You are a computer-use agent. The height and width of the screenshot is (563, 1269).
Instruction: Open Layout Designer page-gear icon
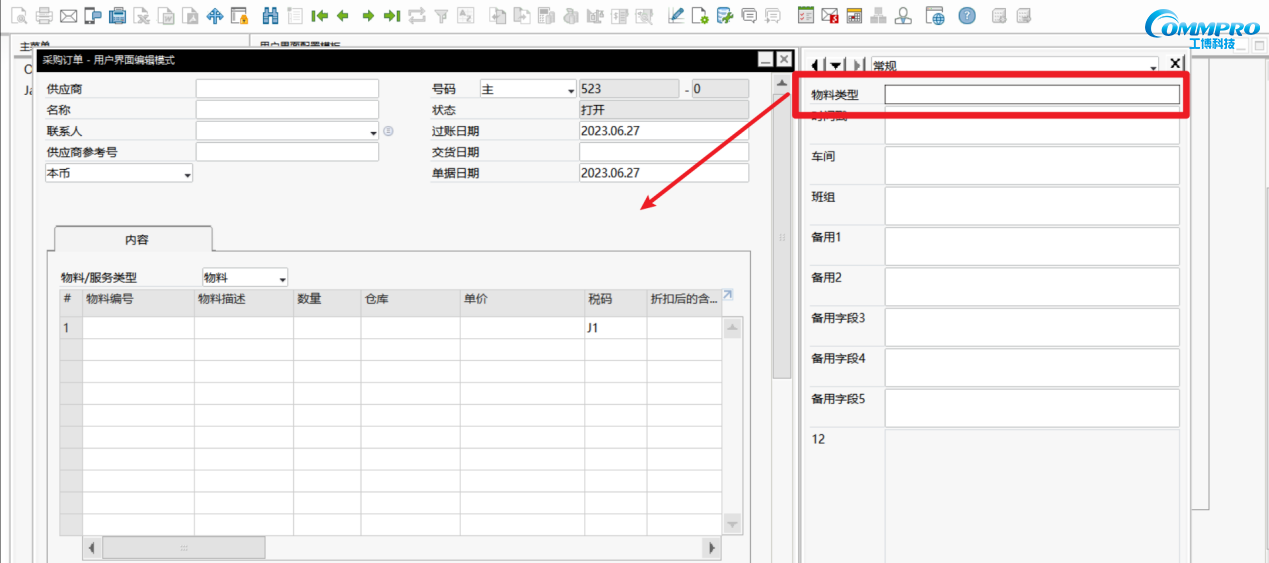click(x=700, y=16)
